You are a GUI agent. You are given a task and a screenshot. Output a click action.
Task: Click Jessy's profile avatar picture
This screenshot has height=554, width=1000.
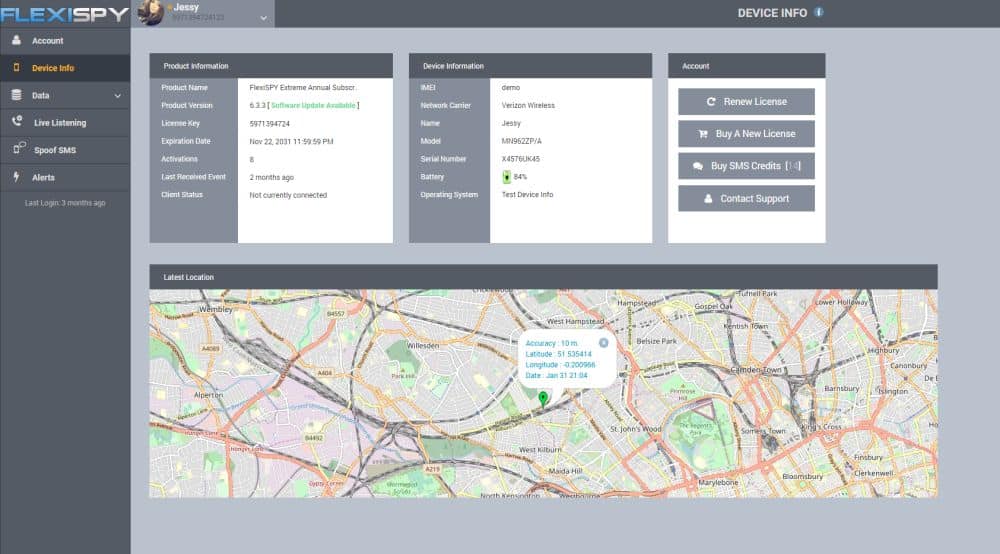(x=151, y=13)
